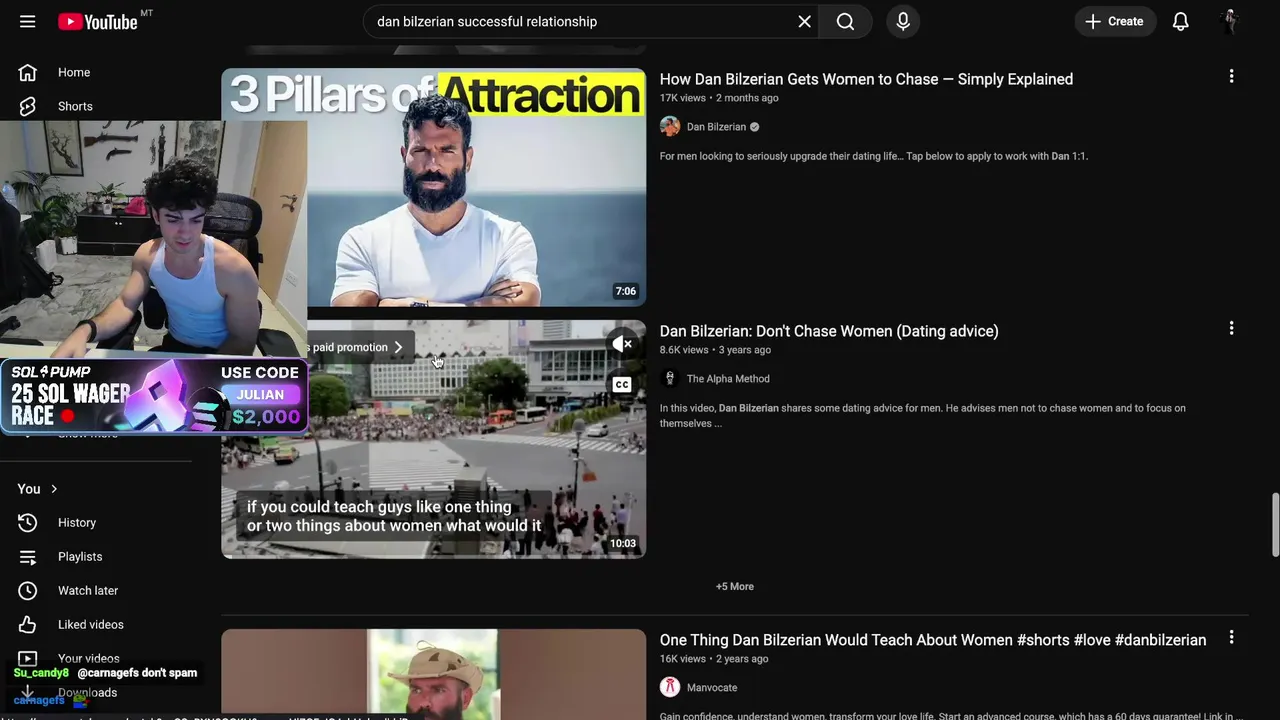
Task: Click the Liked videos thumbs-up icon
Action: (28, 625)
